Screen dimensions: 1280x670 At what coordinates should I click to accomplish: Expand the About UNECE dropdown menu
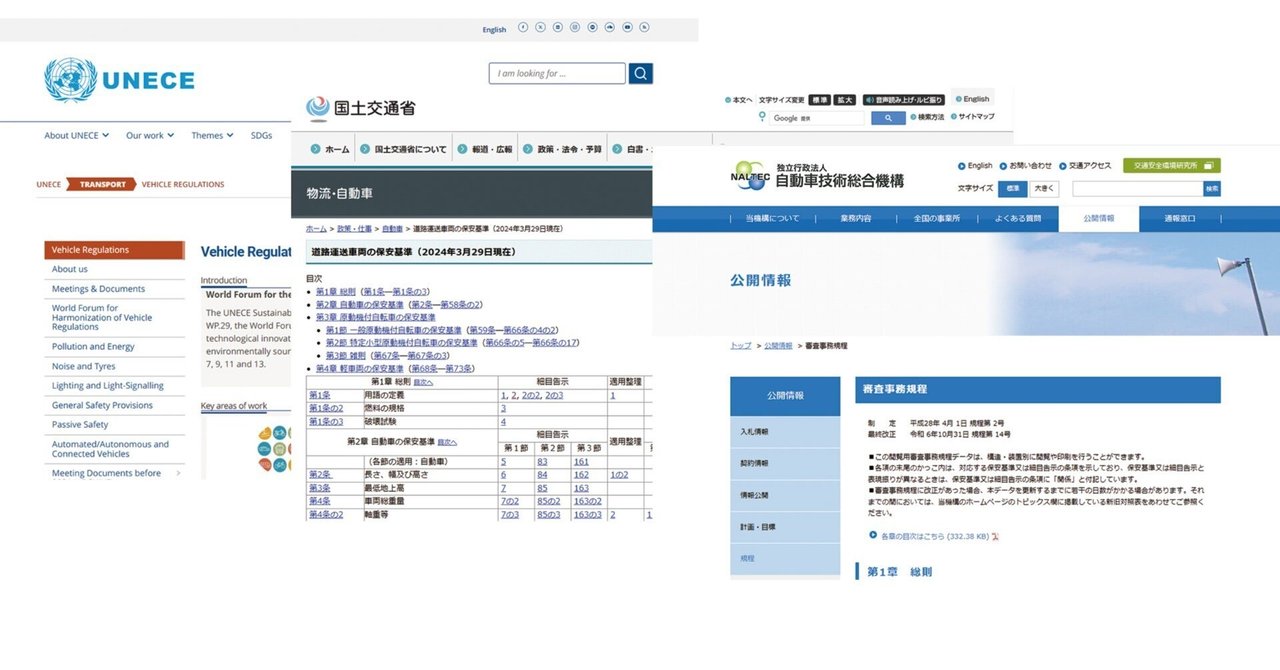(x=76, y=135)
